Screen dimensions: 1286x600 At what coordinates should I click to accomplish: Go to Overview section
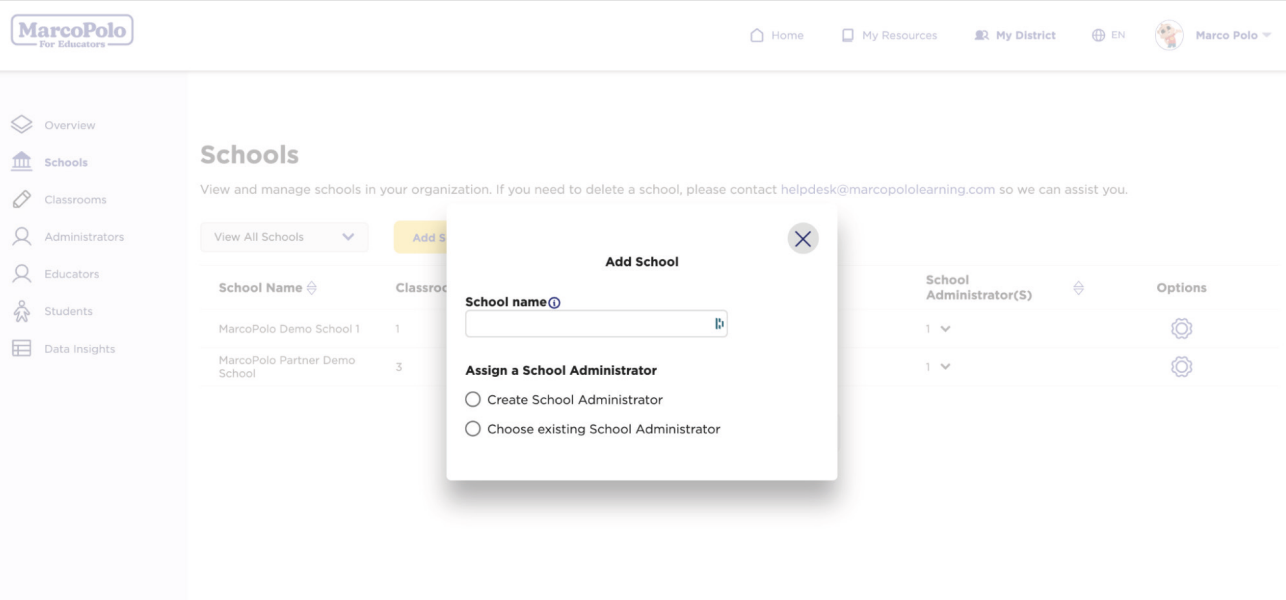(x=69, y=125)
